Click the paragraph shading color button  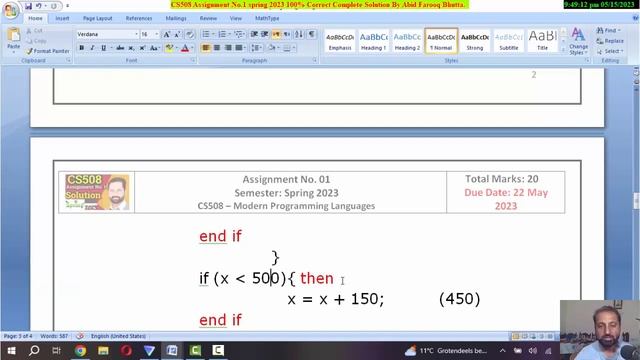coord(271,48)
